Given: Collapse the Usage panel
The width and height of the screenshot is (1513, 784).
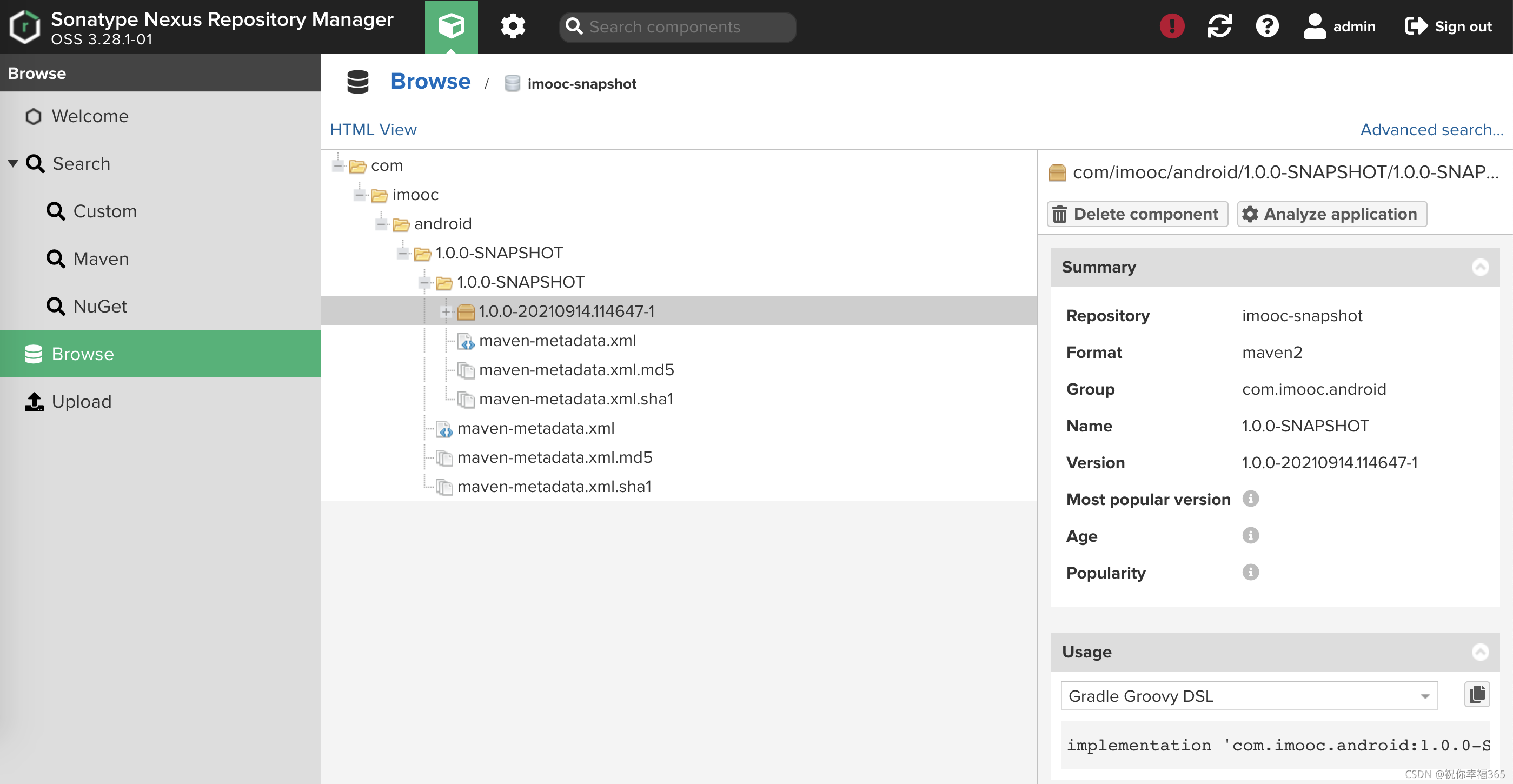Looking at the screenshot, I should (x=1479, y=652).
